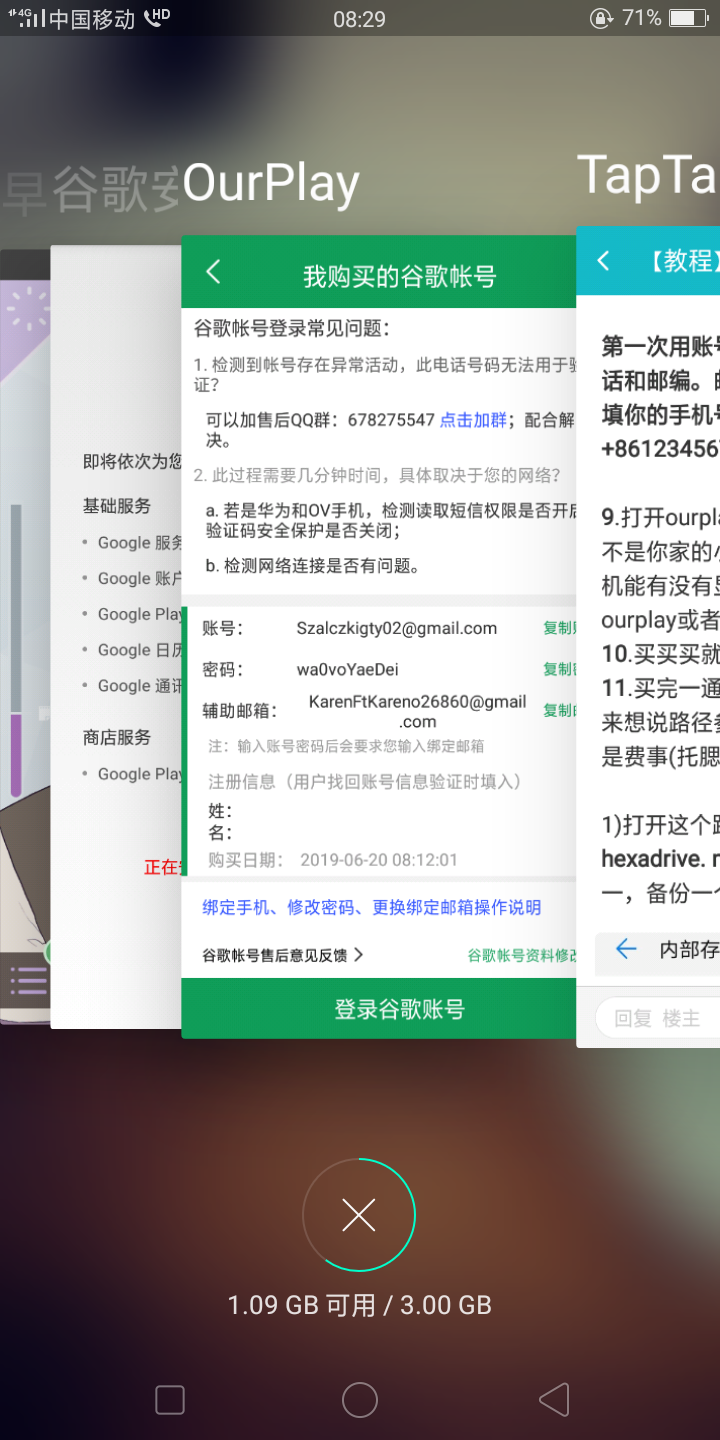Tap 商店服务 heading in installer card
This screenshot has height=1440, width=720.
[117, 737]
